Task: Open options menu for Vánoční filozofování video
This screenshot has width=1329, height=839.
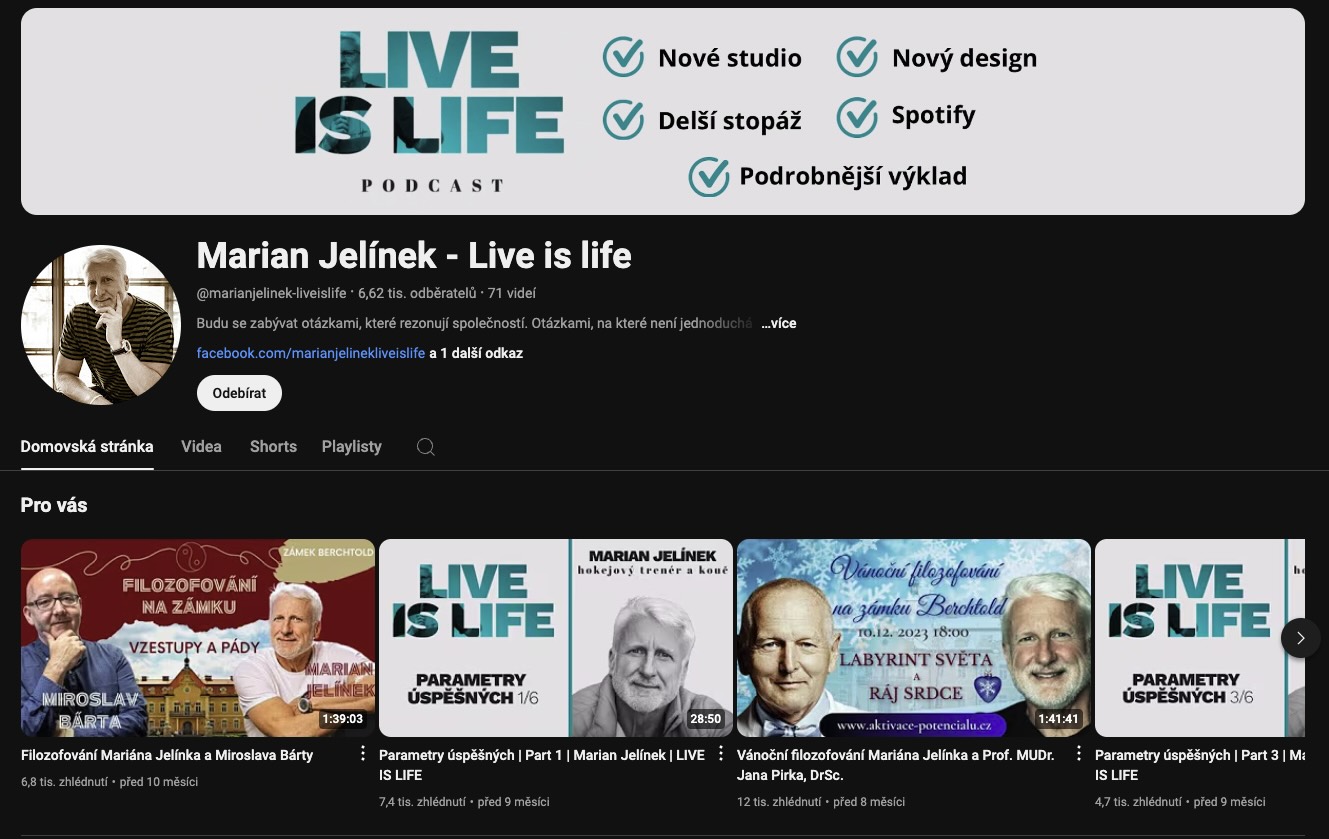Action: 1079,754
